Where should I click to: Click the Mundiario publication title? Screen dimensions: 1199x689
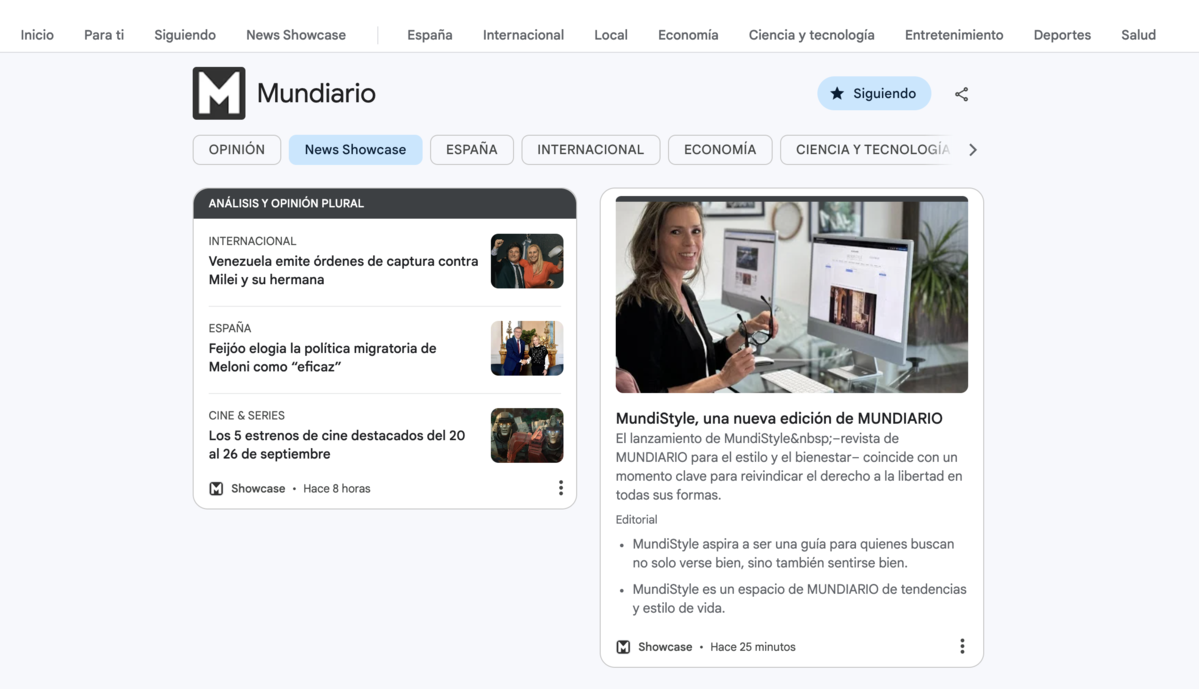pos(316,93)
